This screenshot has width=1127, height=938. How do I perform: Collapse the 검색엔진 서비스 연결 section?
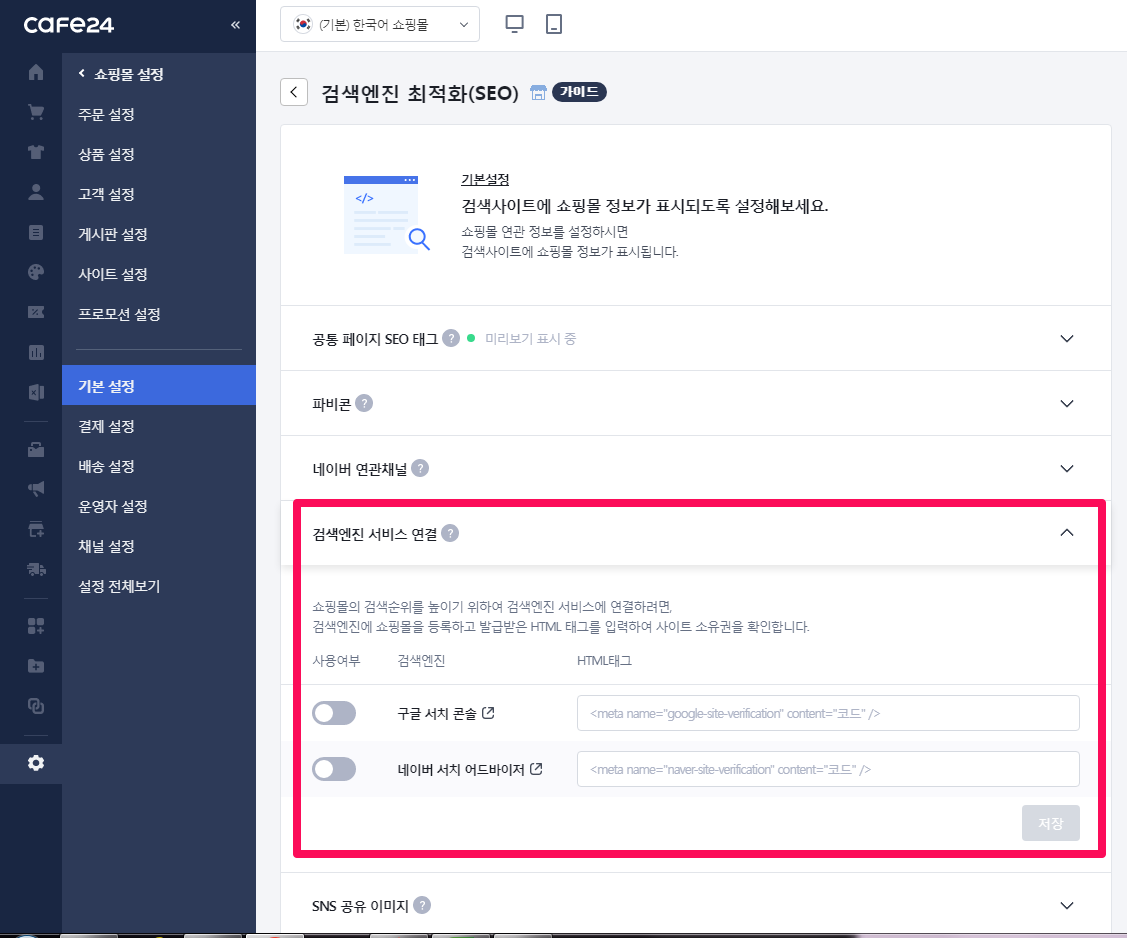click(x=1067, y=533)
